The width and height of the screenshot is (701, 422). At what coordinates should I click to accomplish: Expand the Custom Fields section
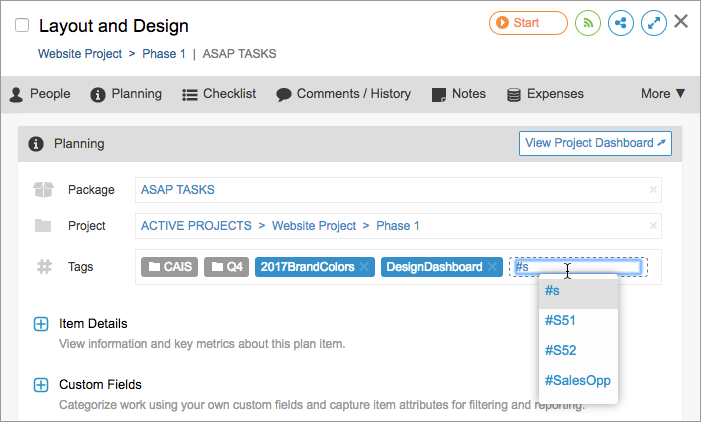tap(41, 385)
